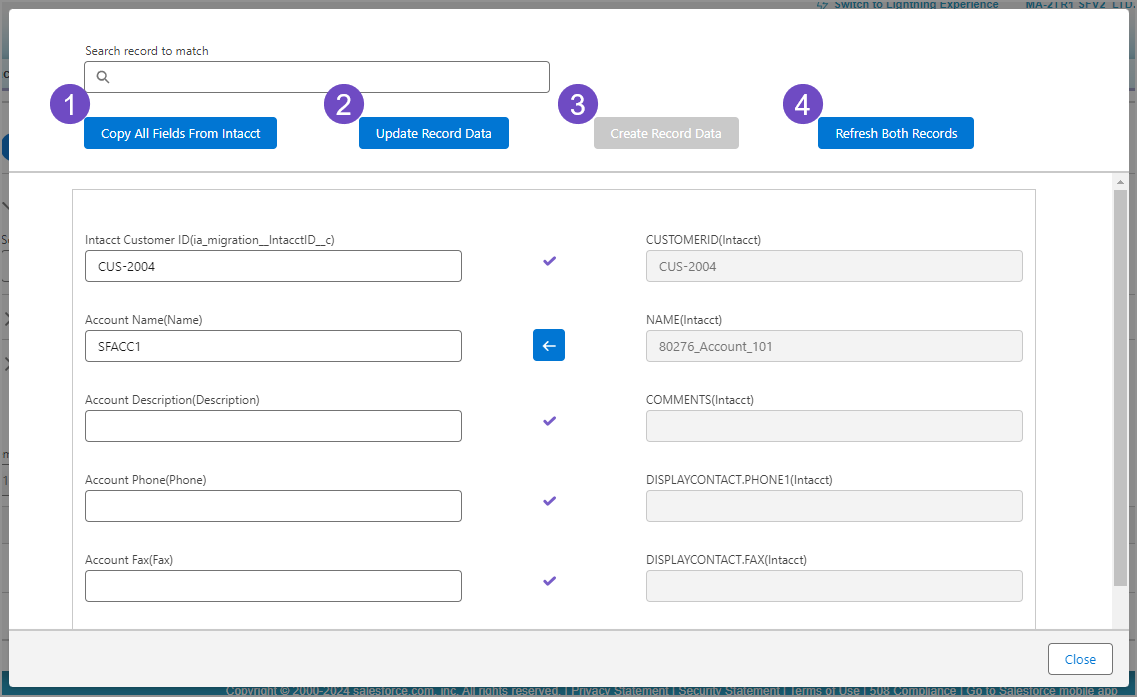The width and height of the screenshot is (1137, 697).
Task: Click checkmark beside Account Phone row
Action: [549, 501]
